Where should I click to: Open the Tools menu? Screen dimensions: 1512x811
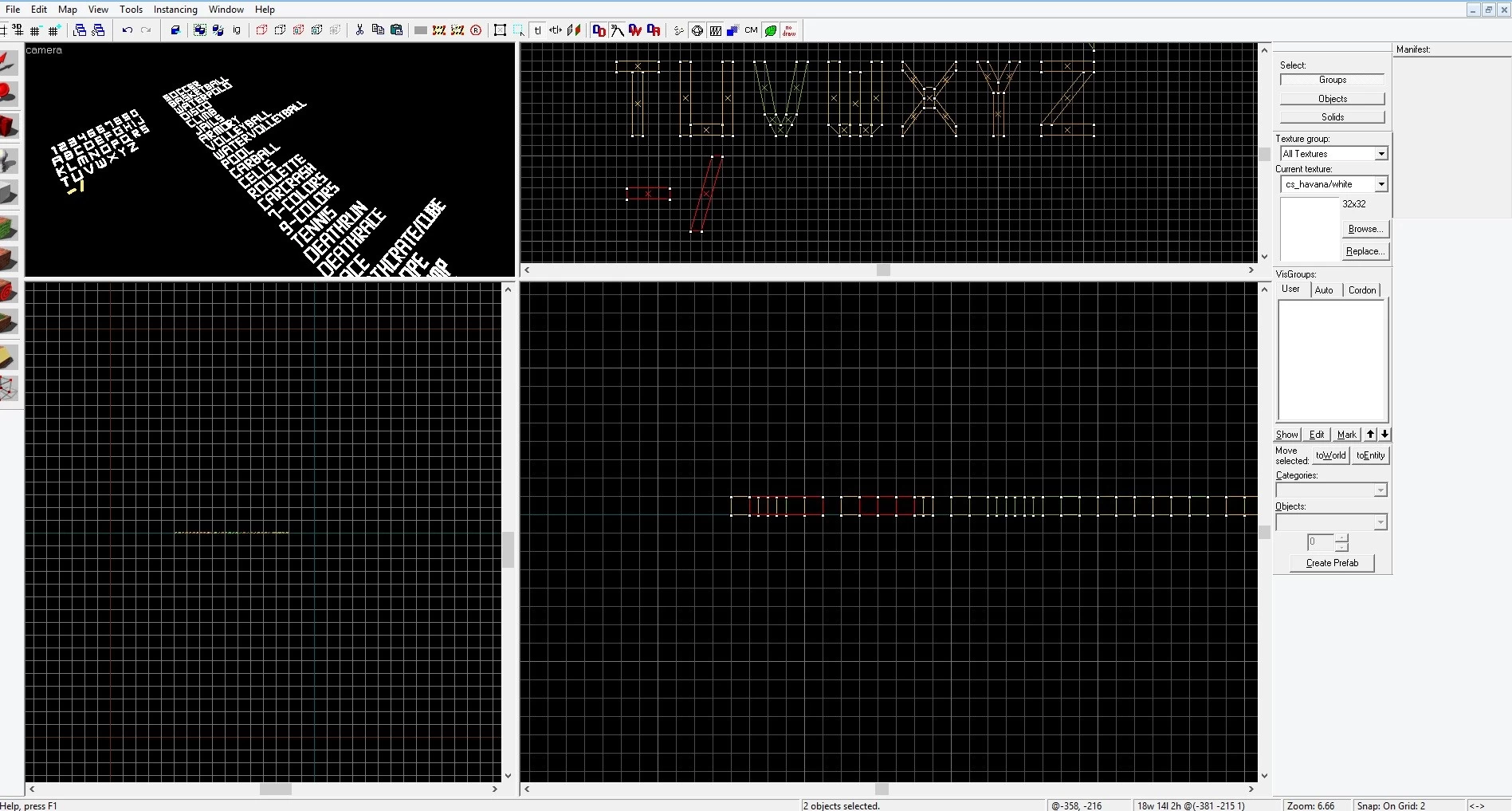pos(131,10)
